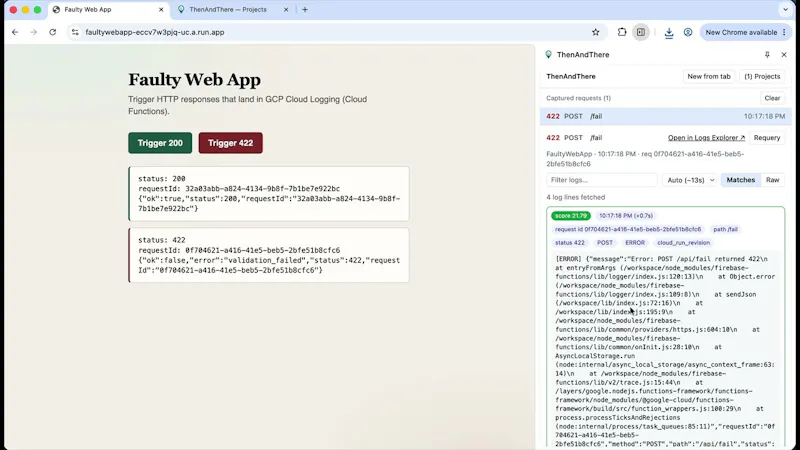Open in Logs Explorer link
Viewport: 800px width, 450px height.
[x=706, y=138]
